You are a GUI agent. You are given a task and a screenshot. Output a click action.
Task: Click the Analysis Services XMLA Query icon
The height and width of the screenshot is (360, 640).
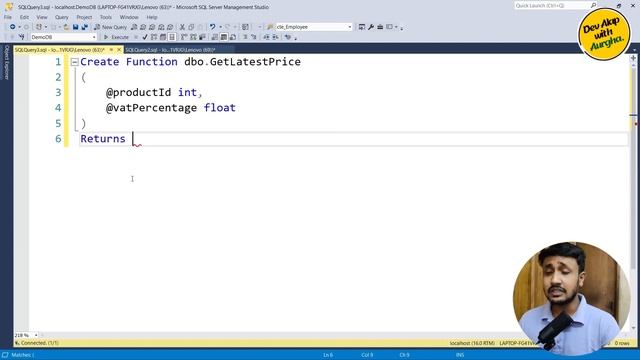pyautogui.click(x=161, y=27)
